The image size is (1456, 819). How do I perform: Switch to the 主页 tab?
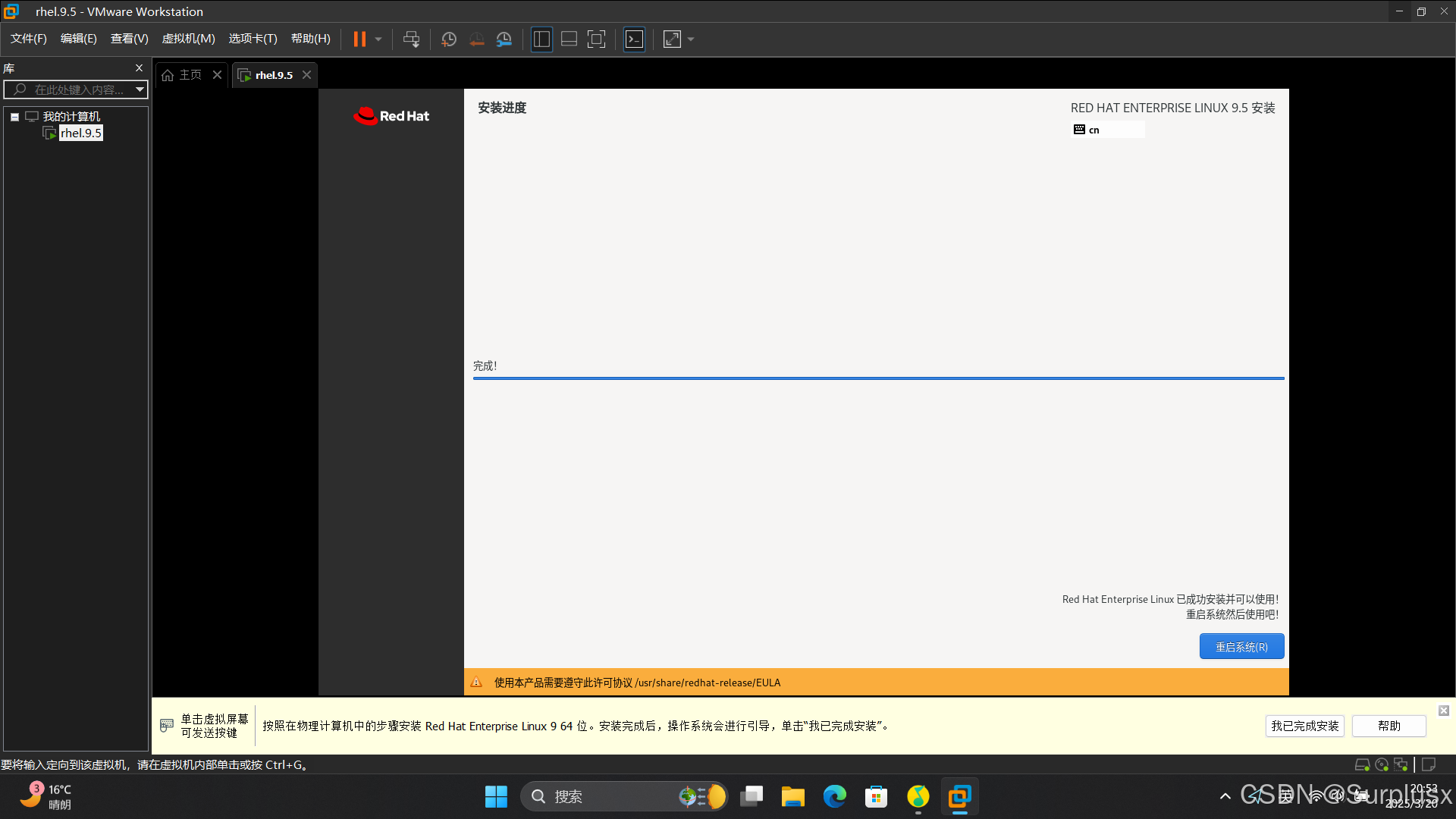[184, 74]
